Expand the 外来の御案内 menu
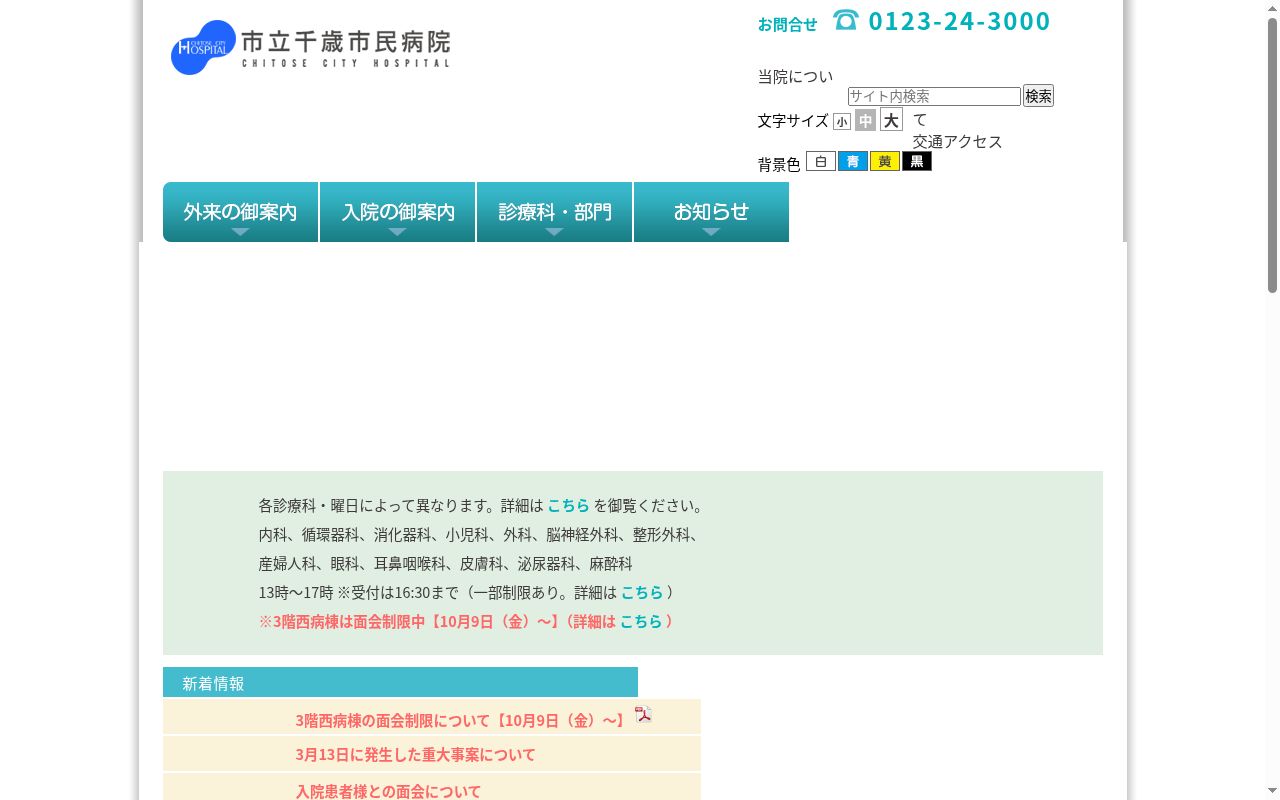The image size is (1280, 800). (x=240, y=212)
